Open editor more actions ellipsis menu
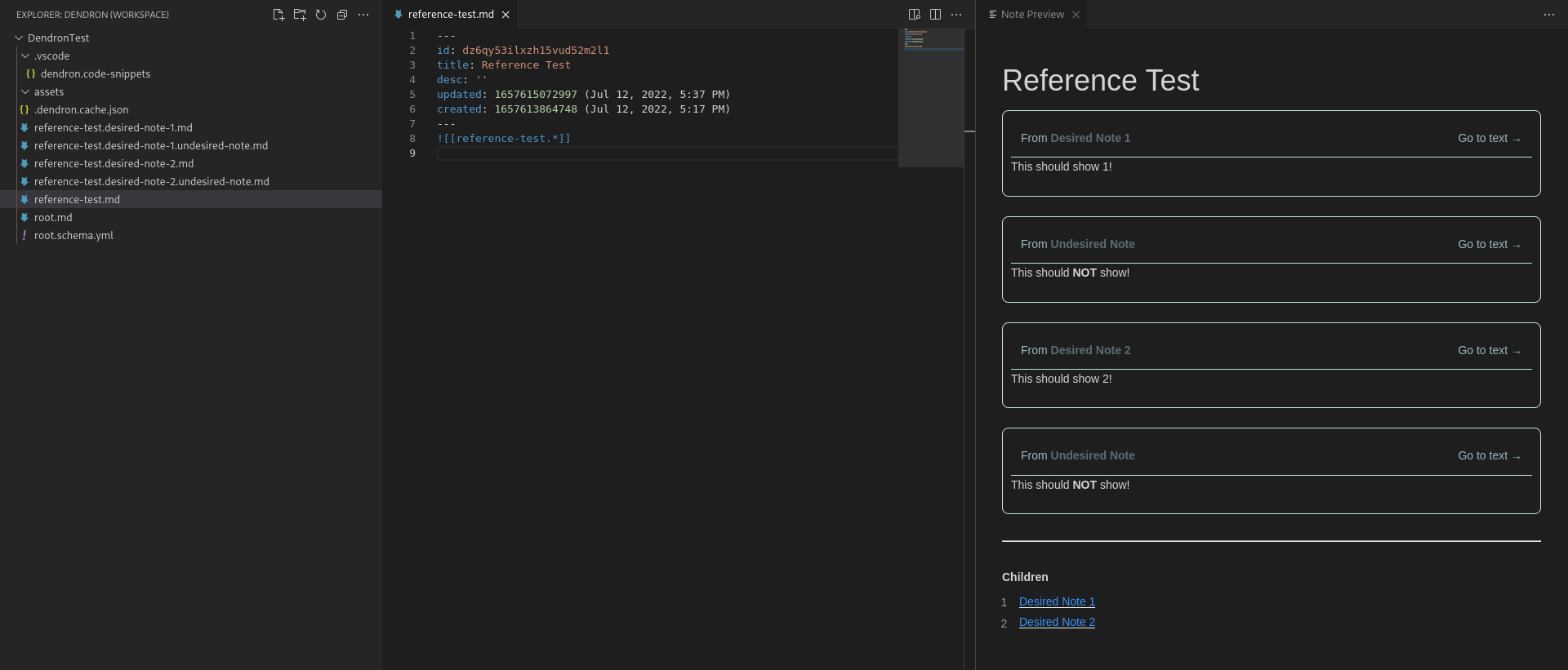1568x670 pixels. [956, 15]
